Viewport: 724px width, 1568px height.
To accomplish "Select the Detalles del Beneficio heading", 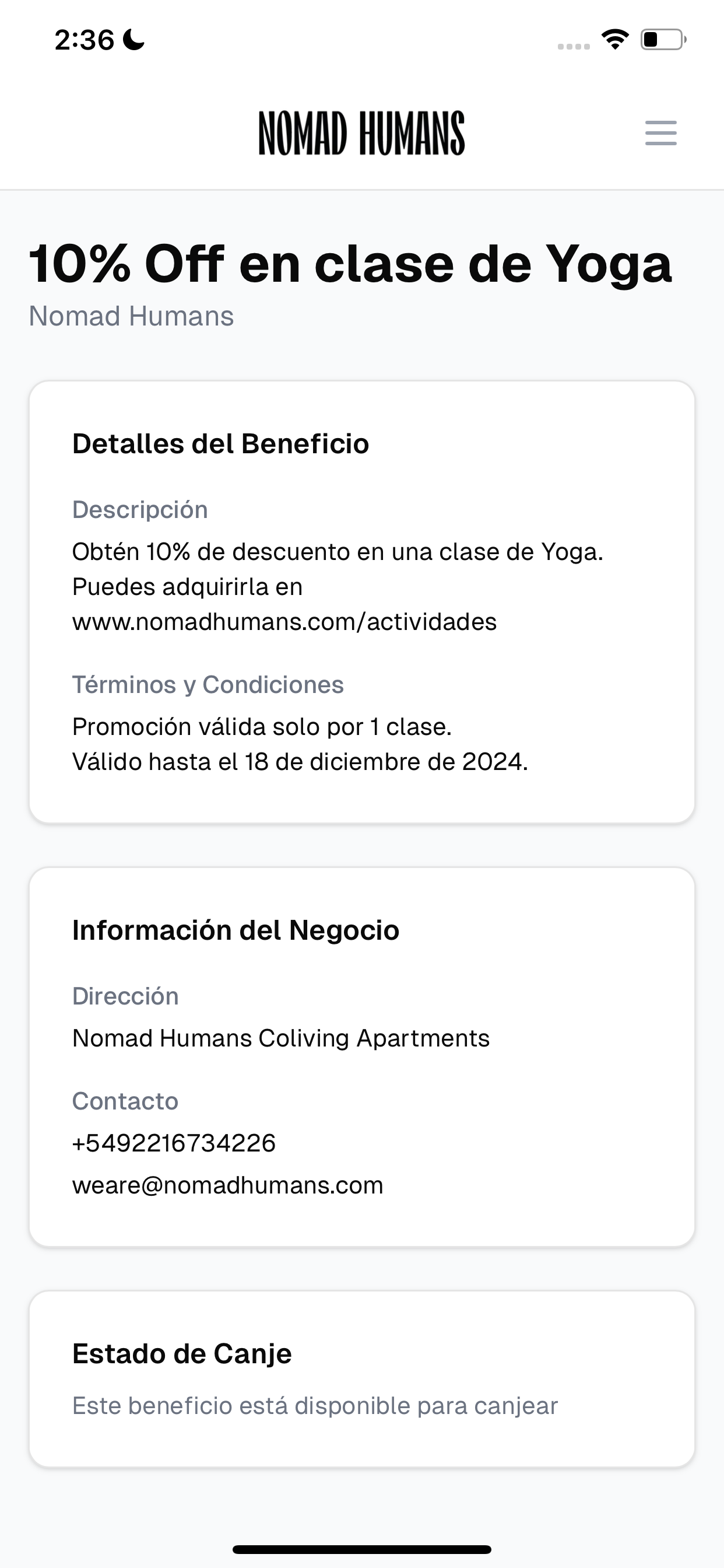I will pos(221,444).
